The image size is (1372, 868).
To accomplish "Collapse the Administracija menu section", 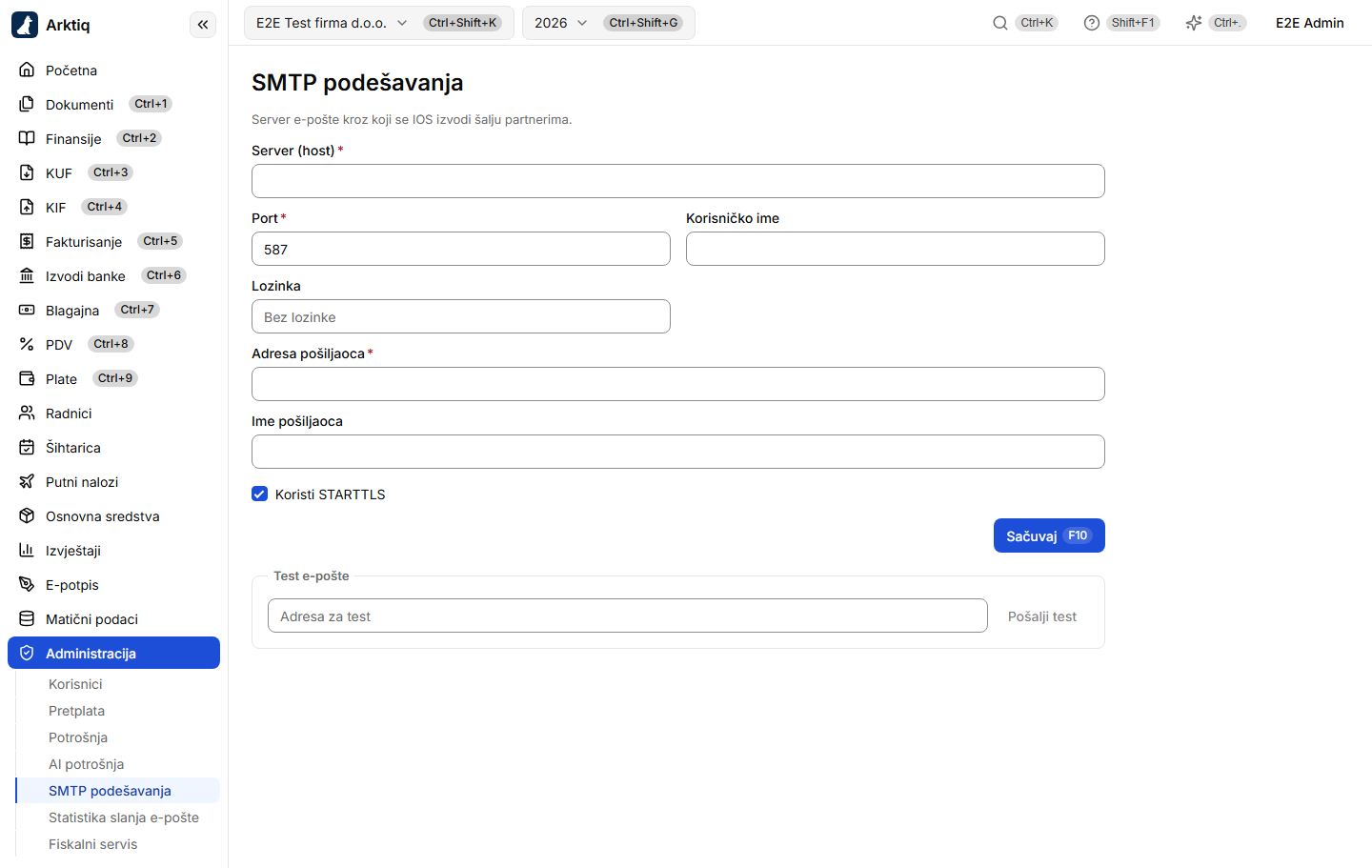I will coord(113,653).
